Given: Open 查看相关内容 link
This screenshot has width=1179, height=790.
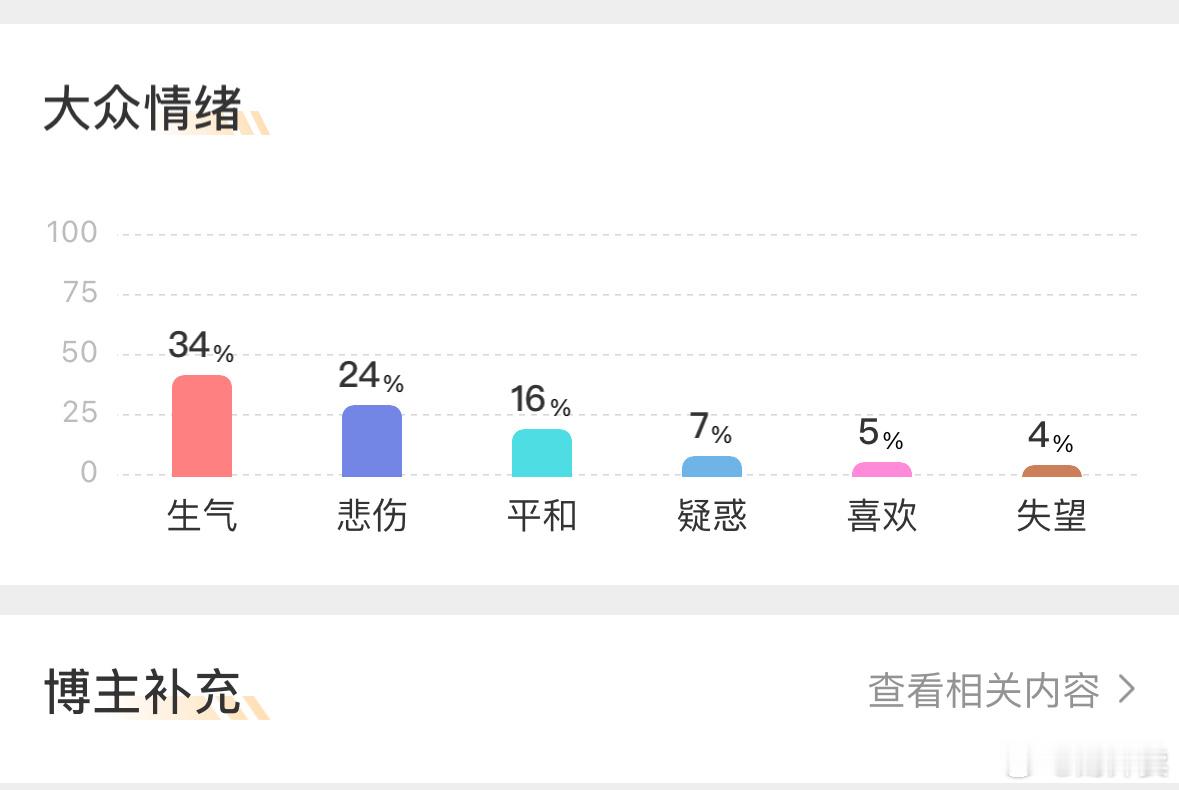Looking at the screenshot, I should click(984, 690).
